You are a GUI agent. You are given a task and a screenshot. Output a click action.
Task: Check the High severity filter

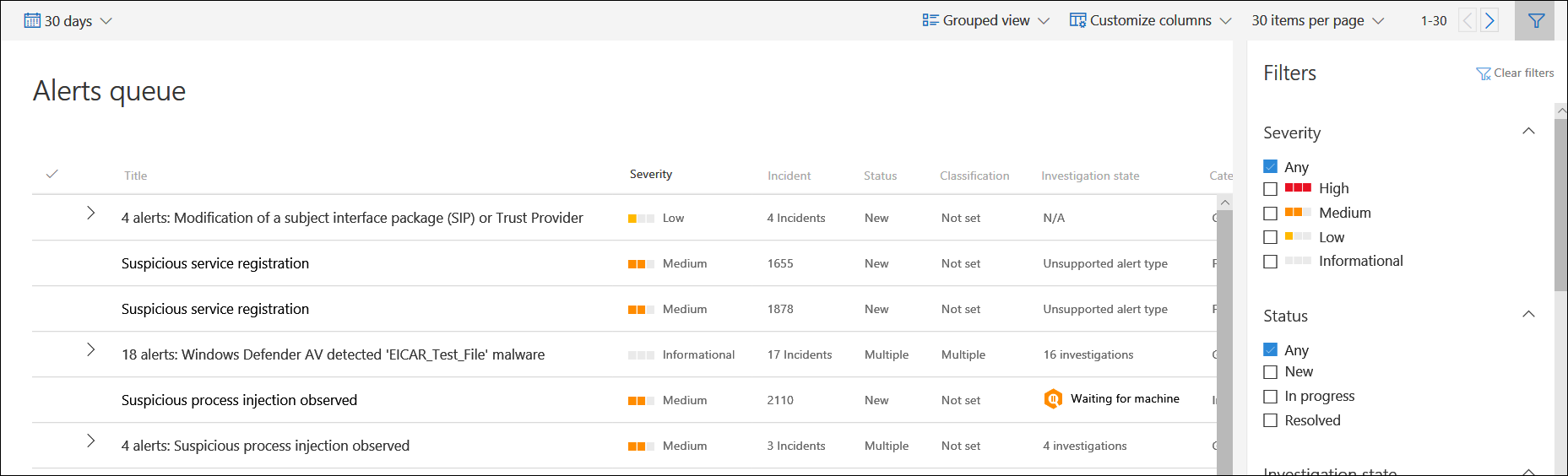coord(1270,189)
